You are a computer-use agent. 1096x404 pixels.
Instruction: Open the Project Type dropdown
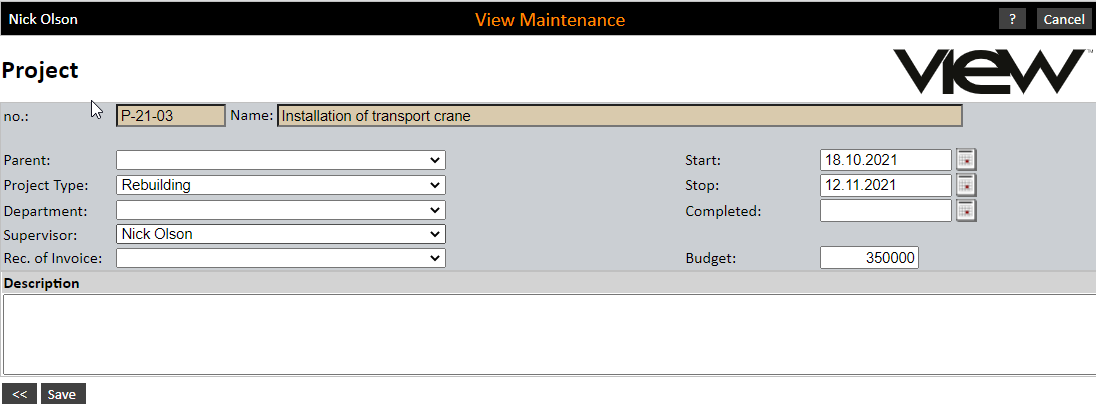click(x=281, y=185)
